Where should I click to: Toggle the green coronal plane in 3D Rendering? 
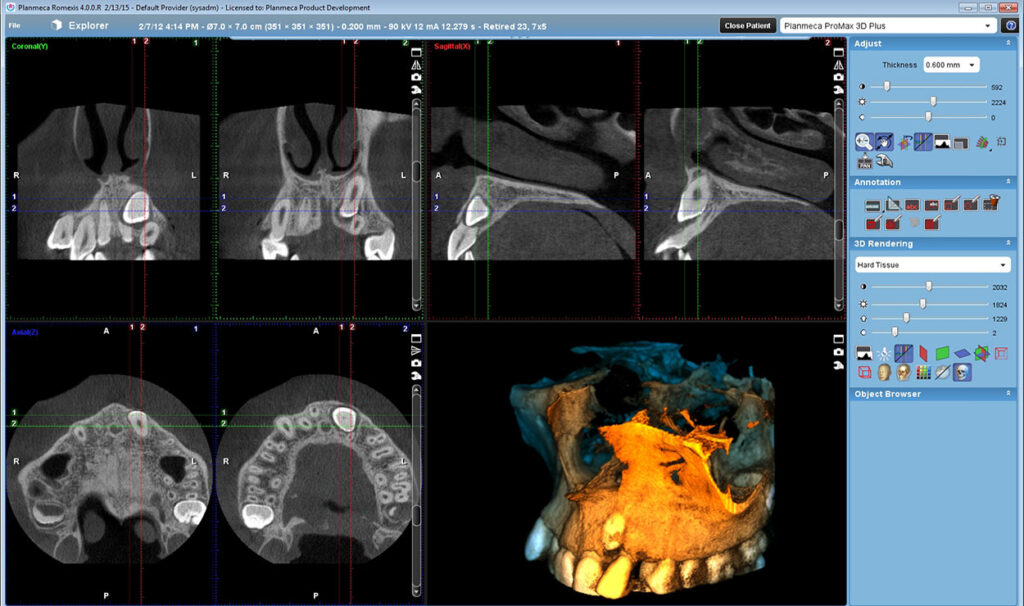tap(942, 352)
